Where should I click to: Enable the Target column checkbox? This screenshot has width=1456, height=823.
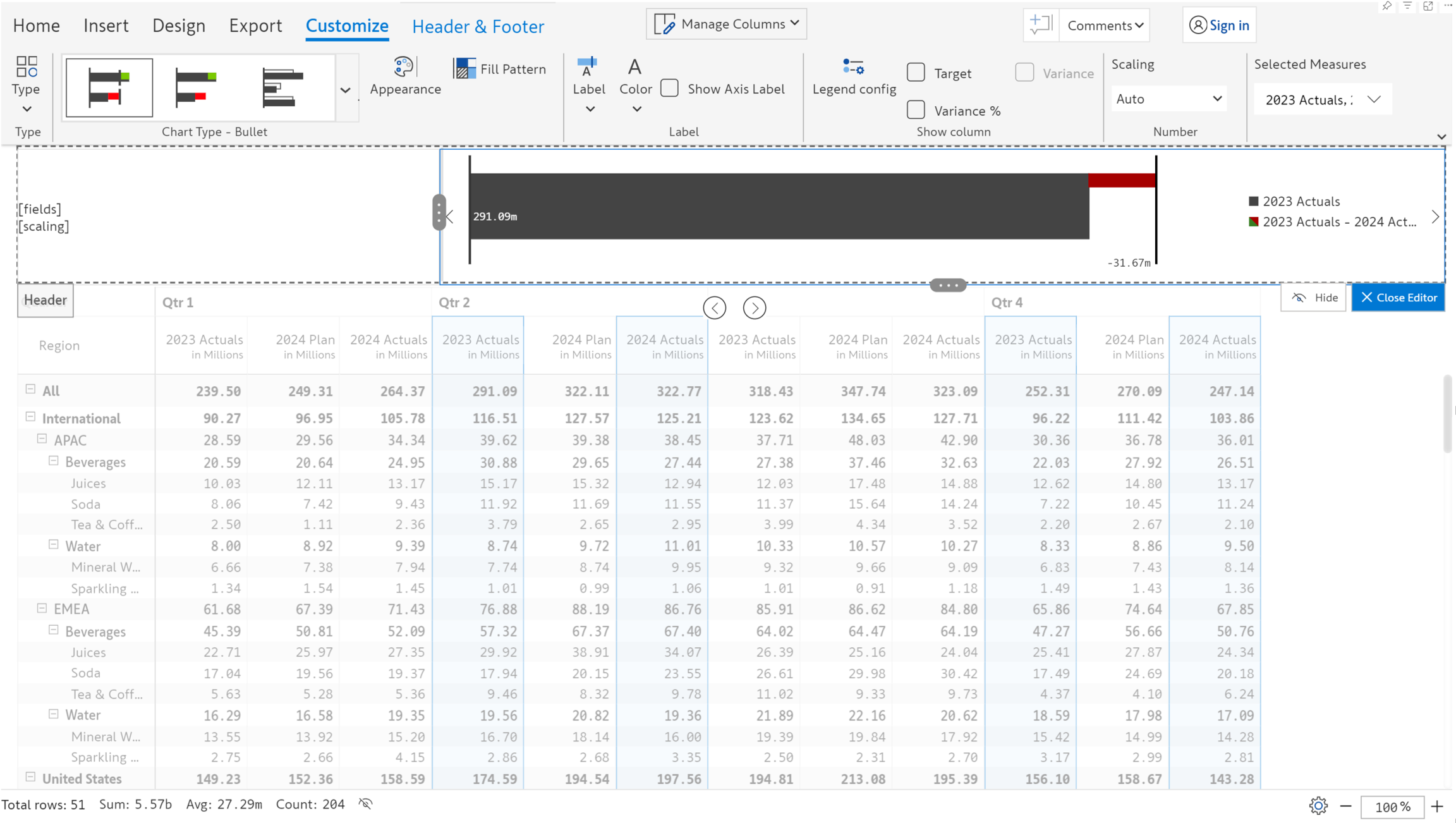click(x=916, y=73)
